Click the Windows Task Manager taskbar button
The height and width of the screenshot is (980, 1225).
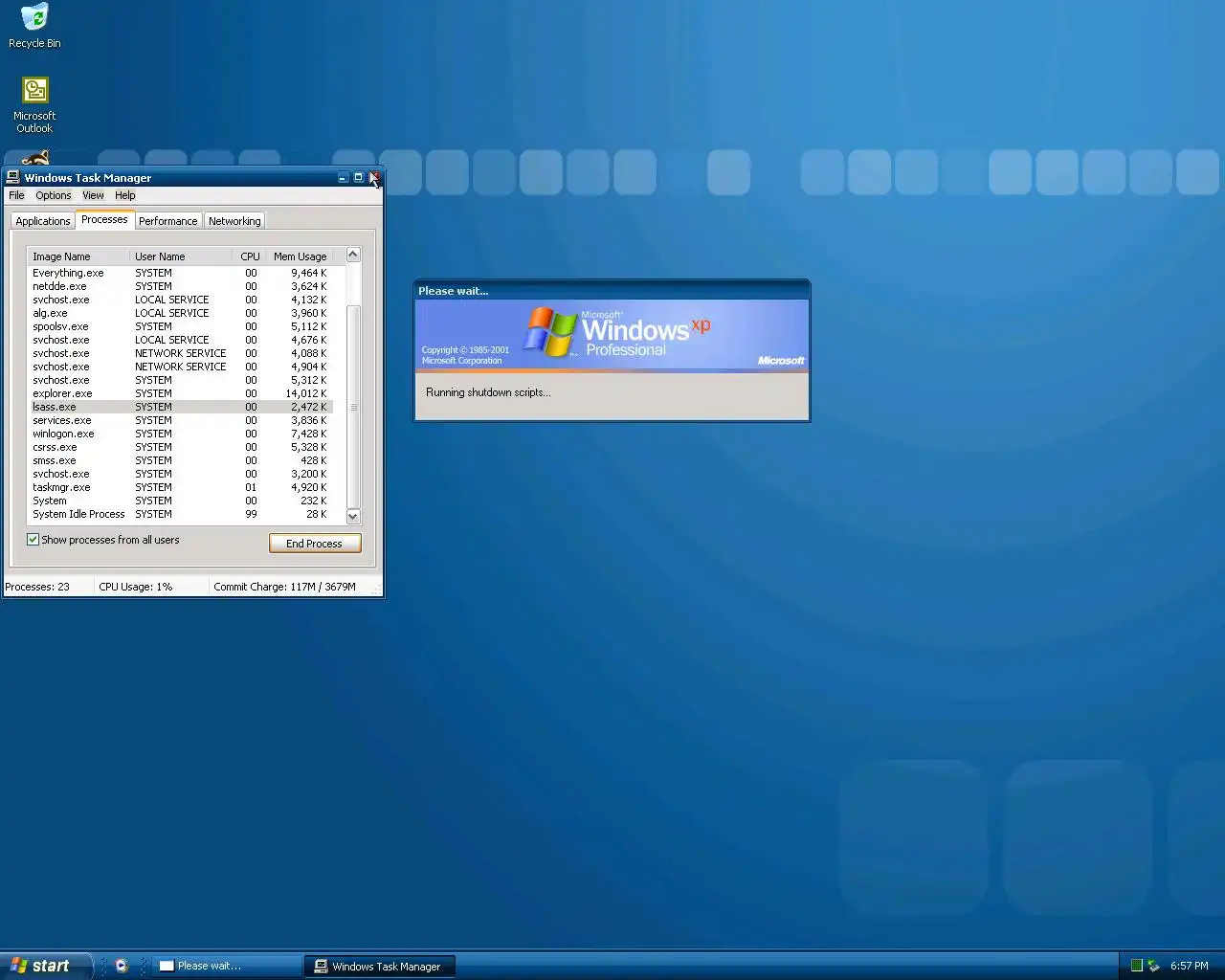380,966
